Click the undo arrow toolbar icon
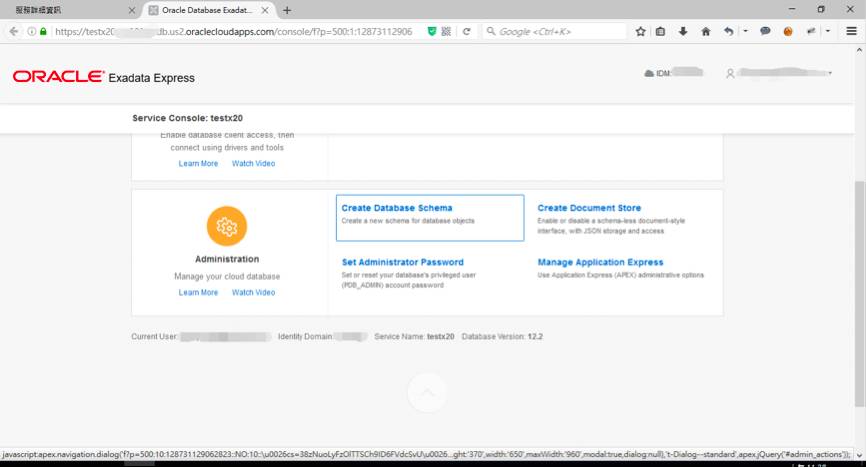866x467 pixels. [729, 31]
